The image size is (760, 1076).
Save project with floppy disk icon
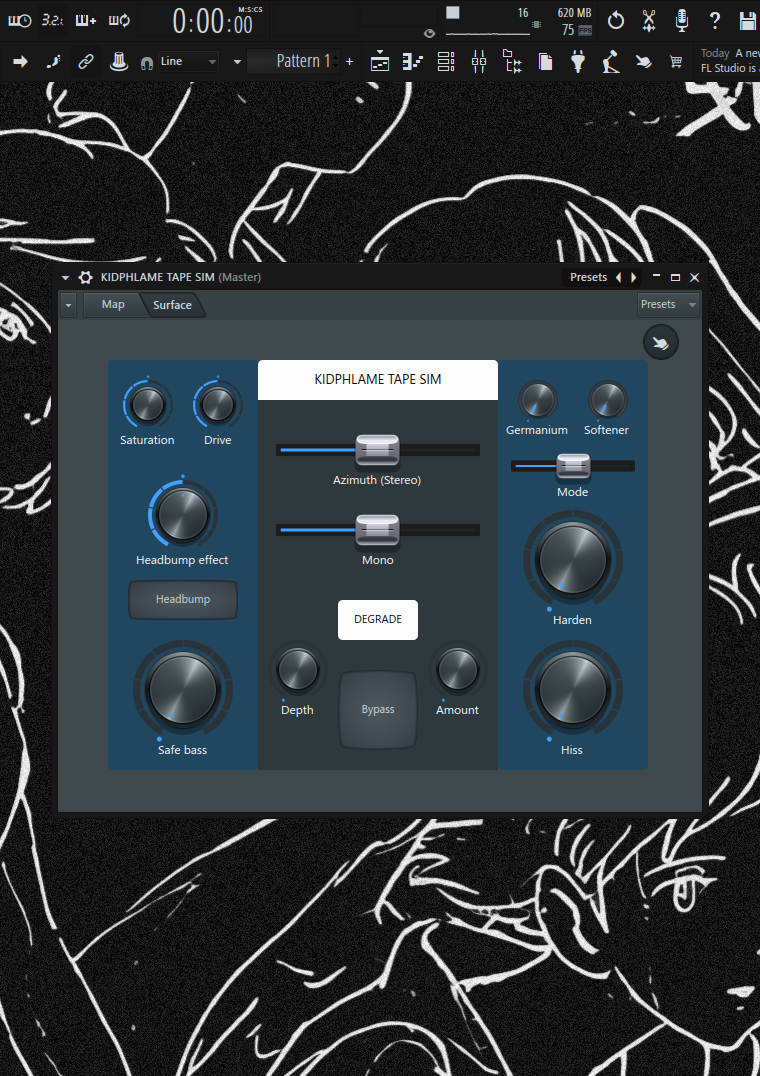tap(748, 21)
